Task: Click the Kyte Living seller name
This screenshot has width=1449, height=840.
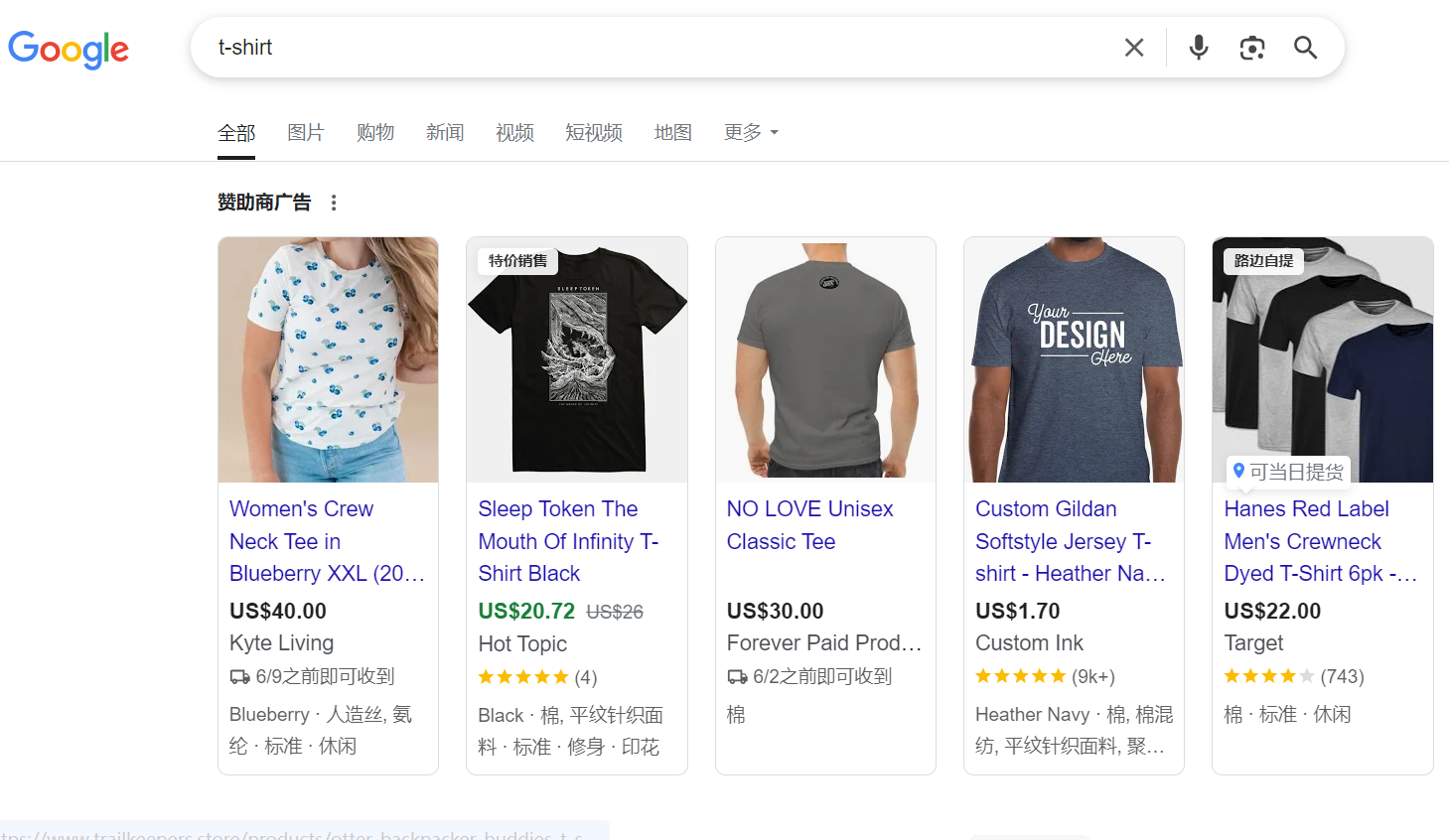Action: click(x=282, y=643)
